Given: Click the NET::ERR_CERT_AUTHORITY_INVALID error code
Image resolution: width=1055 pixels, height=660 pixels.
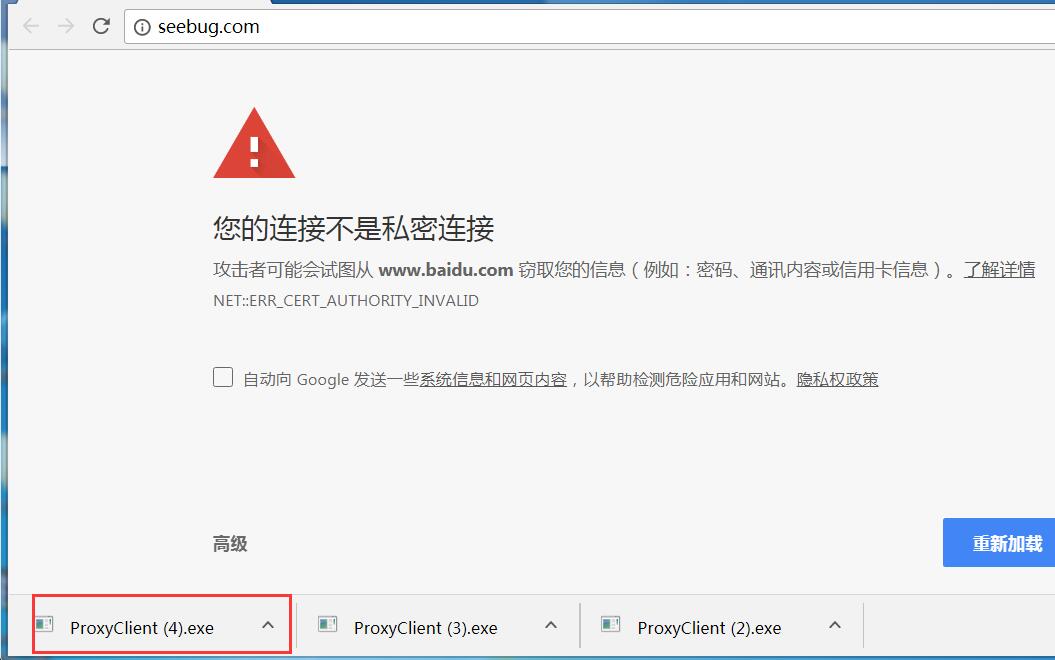Looking at the screenshot, I should pos(346,300).
